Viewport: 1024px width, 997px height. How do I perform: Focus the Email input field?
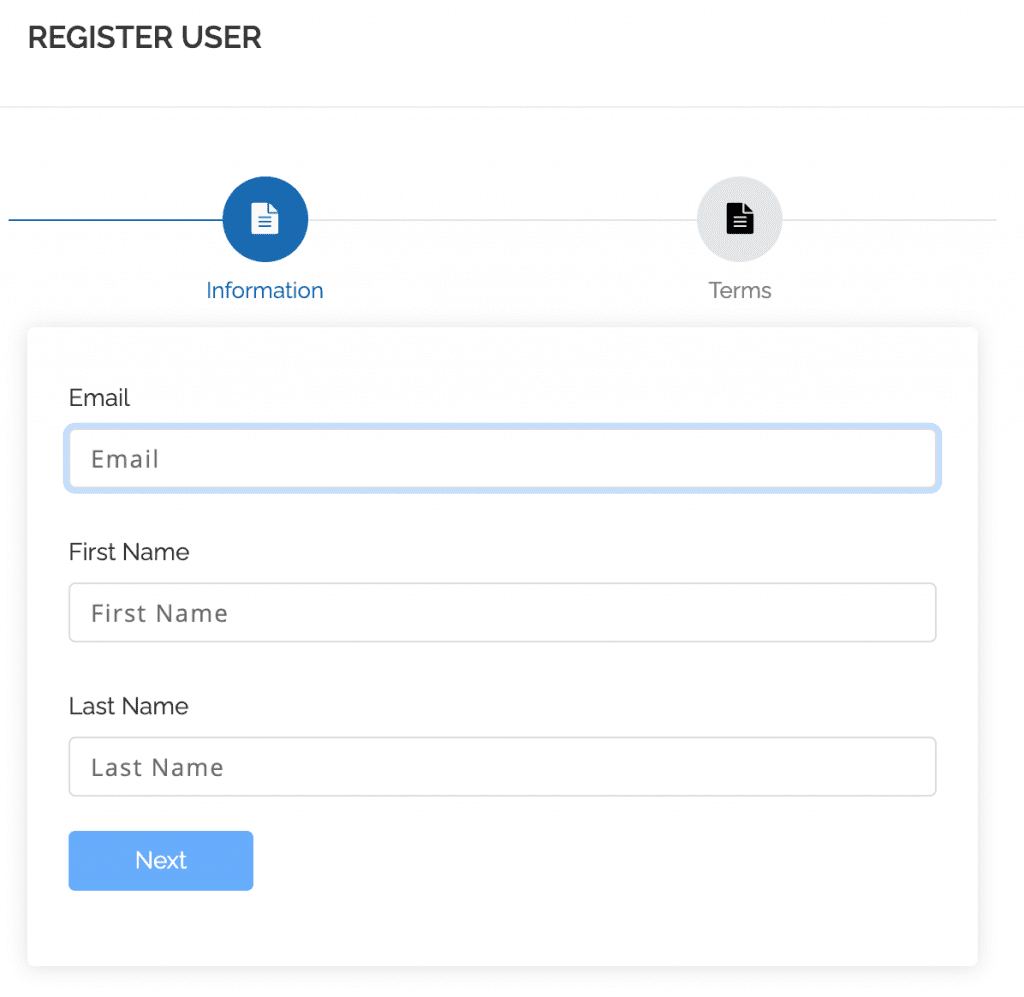[x=502, y=459]
